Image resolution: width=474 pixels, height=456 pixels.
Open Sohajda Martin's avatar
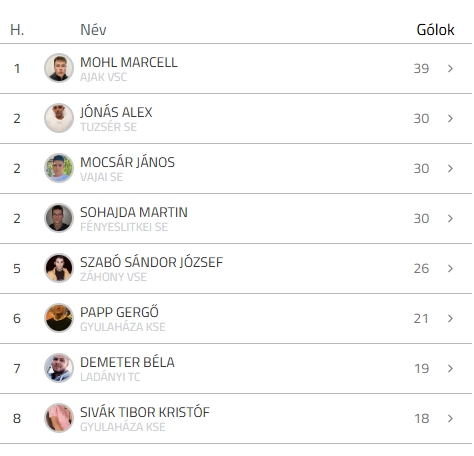[x=59, y=218]
